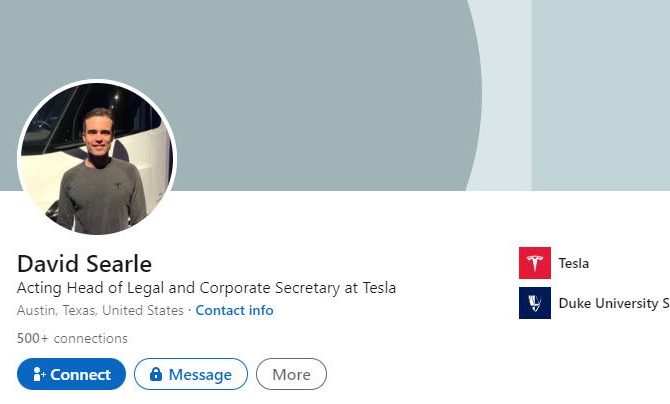Click the name David Searle
The width and height of the screenshot is (670, 404).
click(x=85, y=264)
